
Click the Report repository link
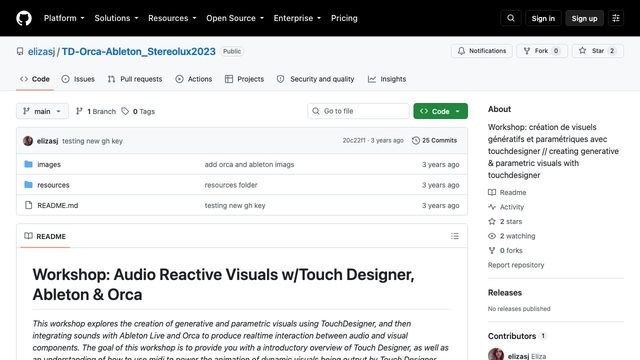pyautogui.click(x=516, y=265)
